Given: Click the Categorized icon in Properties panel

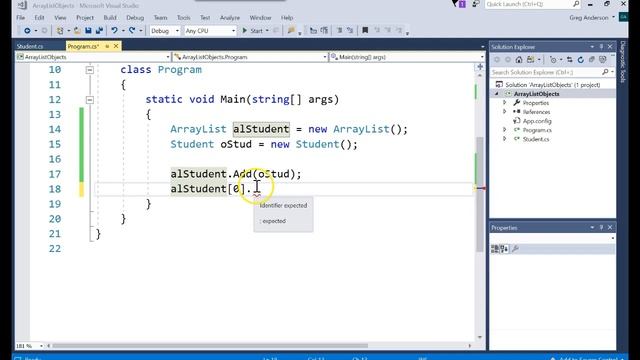Looking at the screenshot, I should [x=495, y=249].
